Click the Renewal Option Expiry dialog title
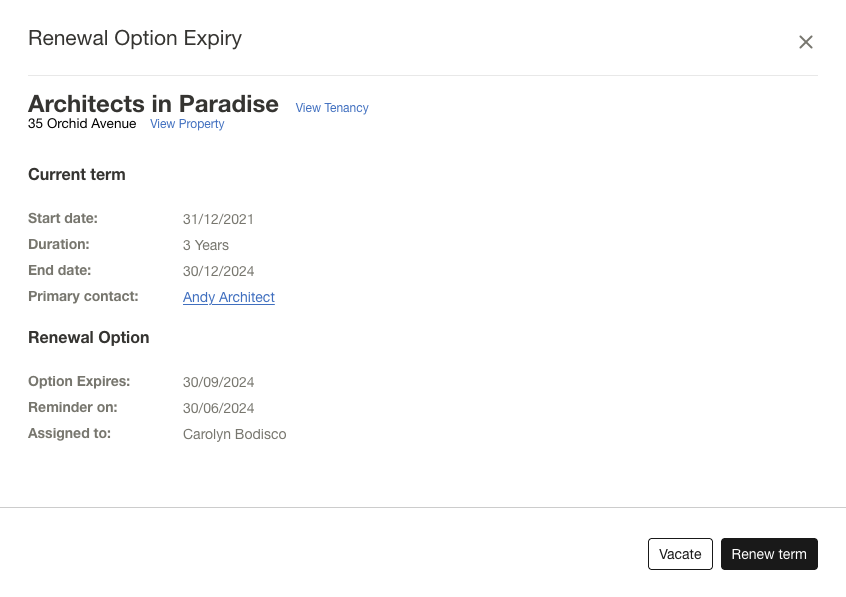 (135, 38)
